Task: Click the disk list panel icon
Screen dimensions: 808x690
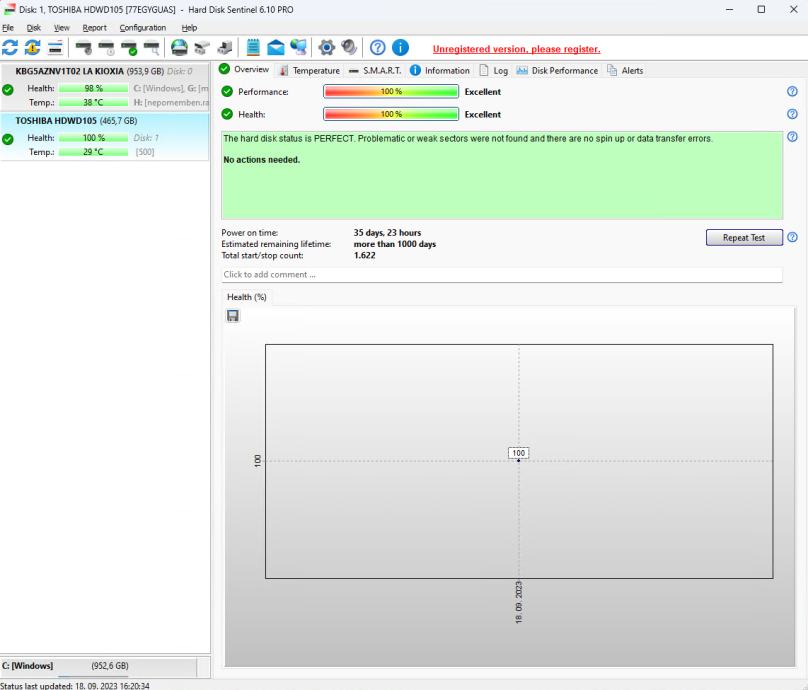Action: tap(55, 48)
